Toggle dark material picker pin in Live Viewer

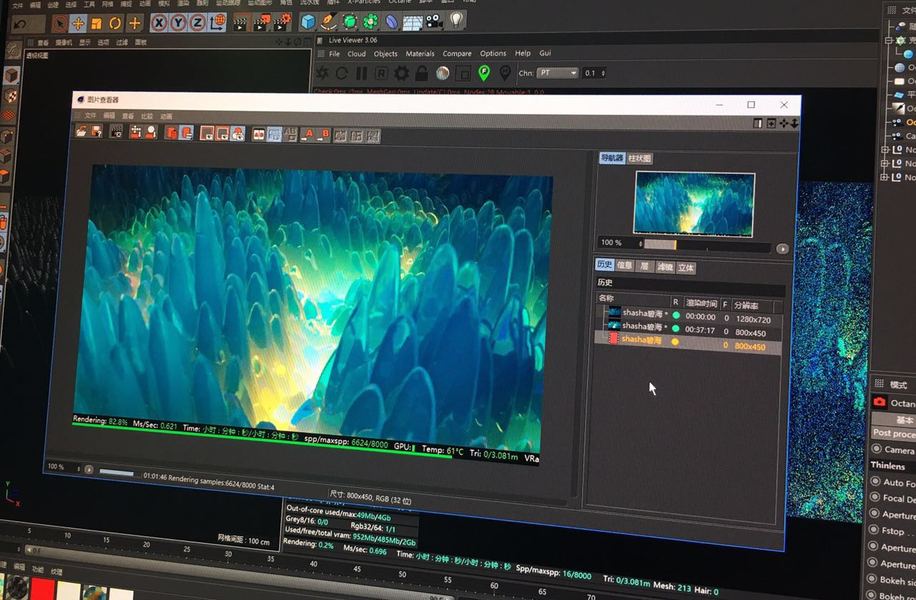pyautogui.click(x=505, y=73)
